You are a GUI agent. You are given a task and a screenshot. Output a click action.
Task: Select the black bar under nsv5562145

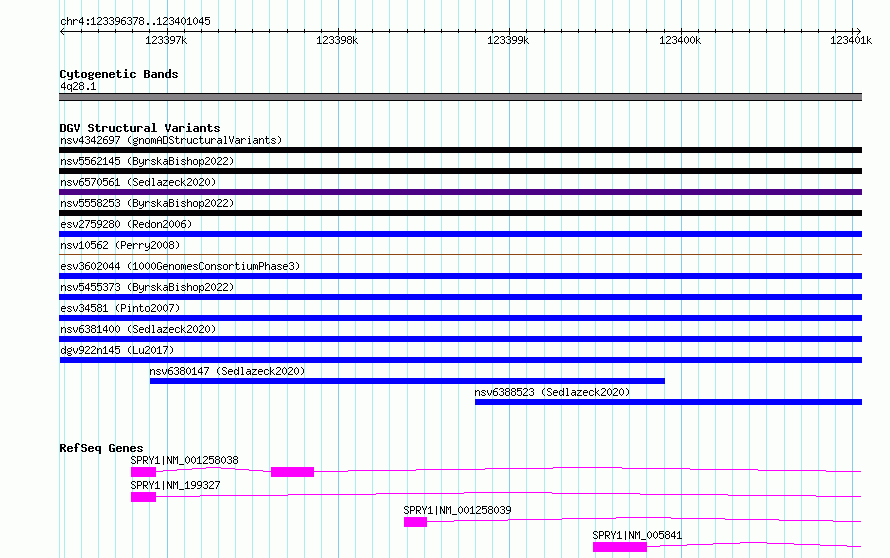460,171
